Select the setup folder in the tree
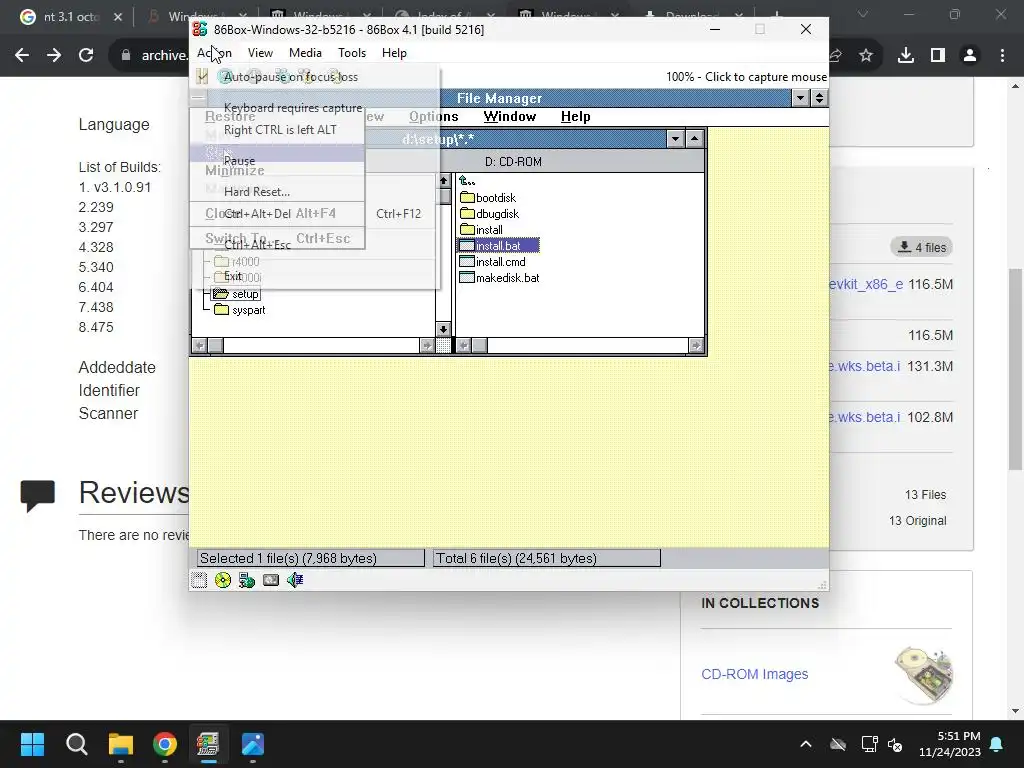Viewport: 1024px width, 768px height. [x=237, y=294]
